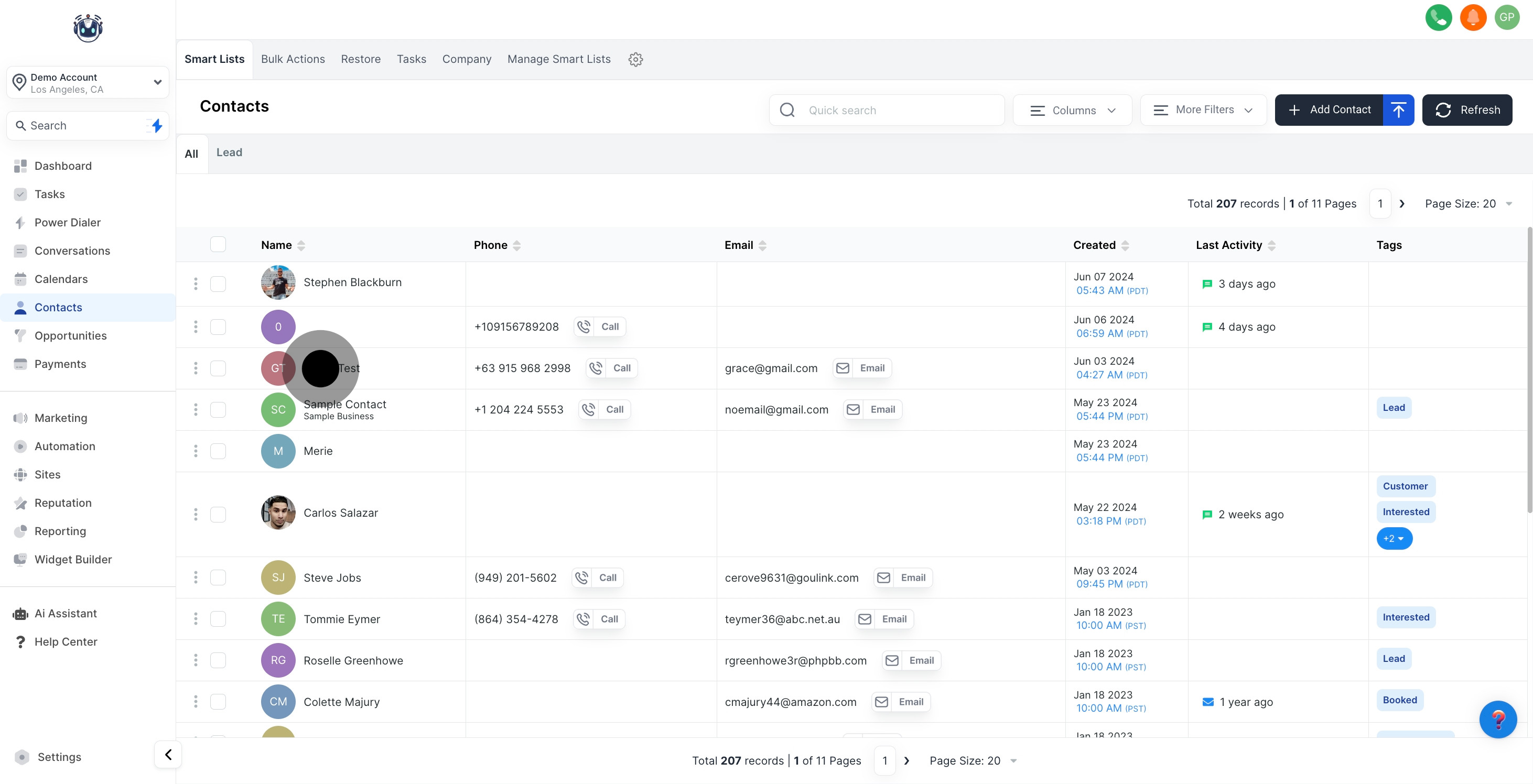Click the Refresh button
Screen dimensions: 1533x784
pyautogui.click(x=1467, y=110)
